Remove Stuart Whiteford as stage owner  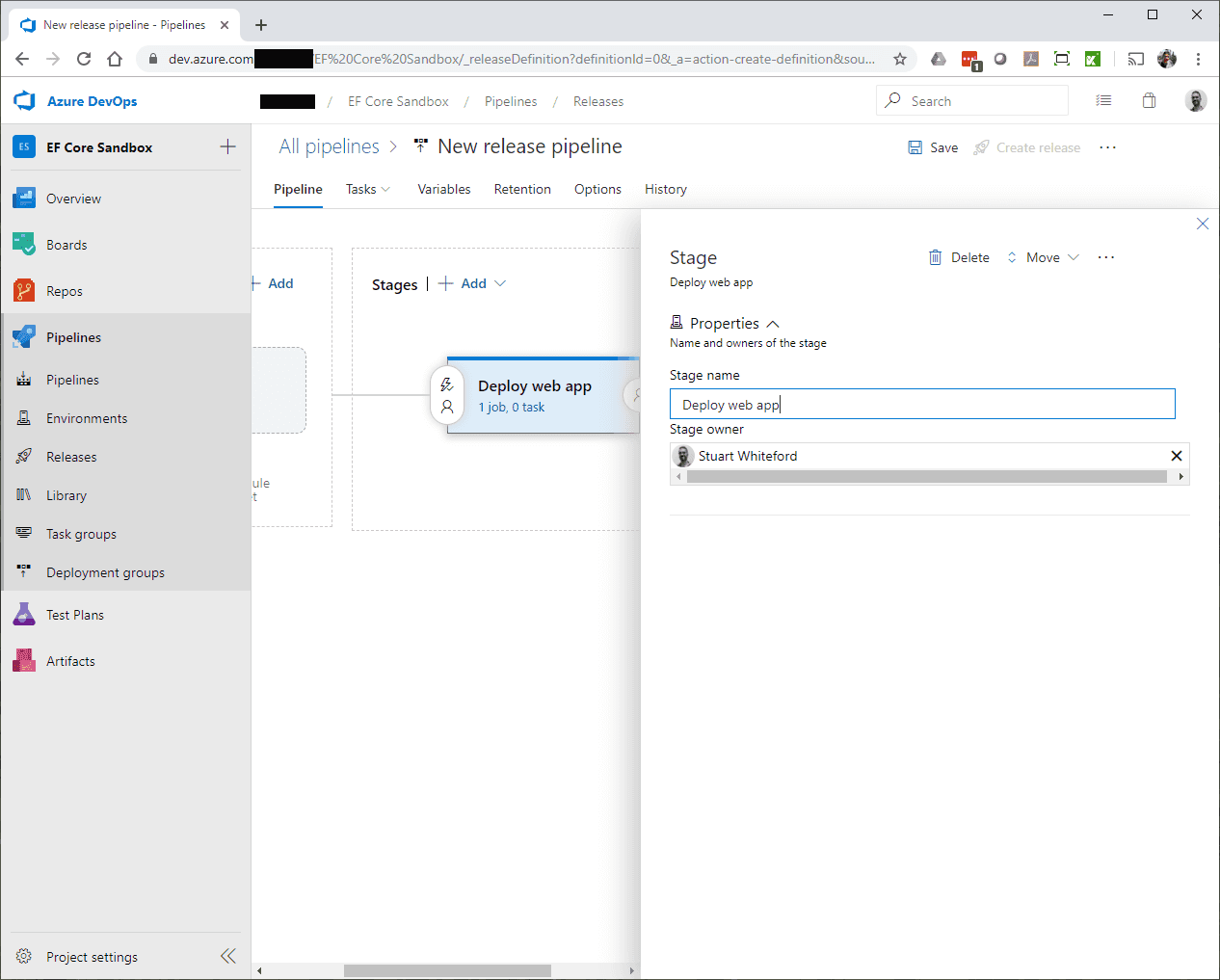coord(1176,456)
